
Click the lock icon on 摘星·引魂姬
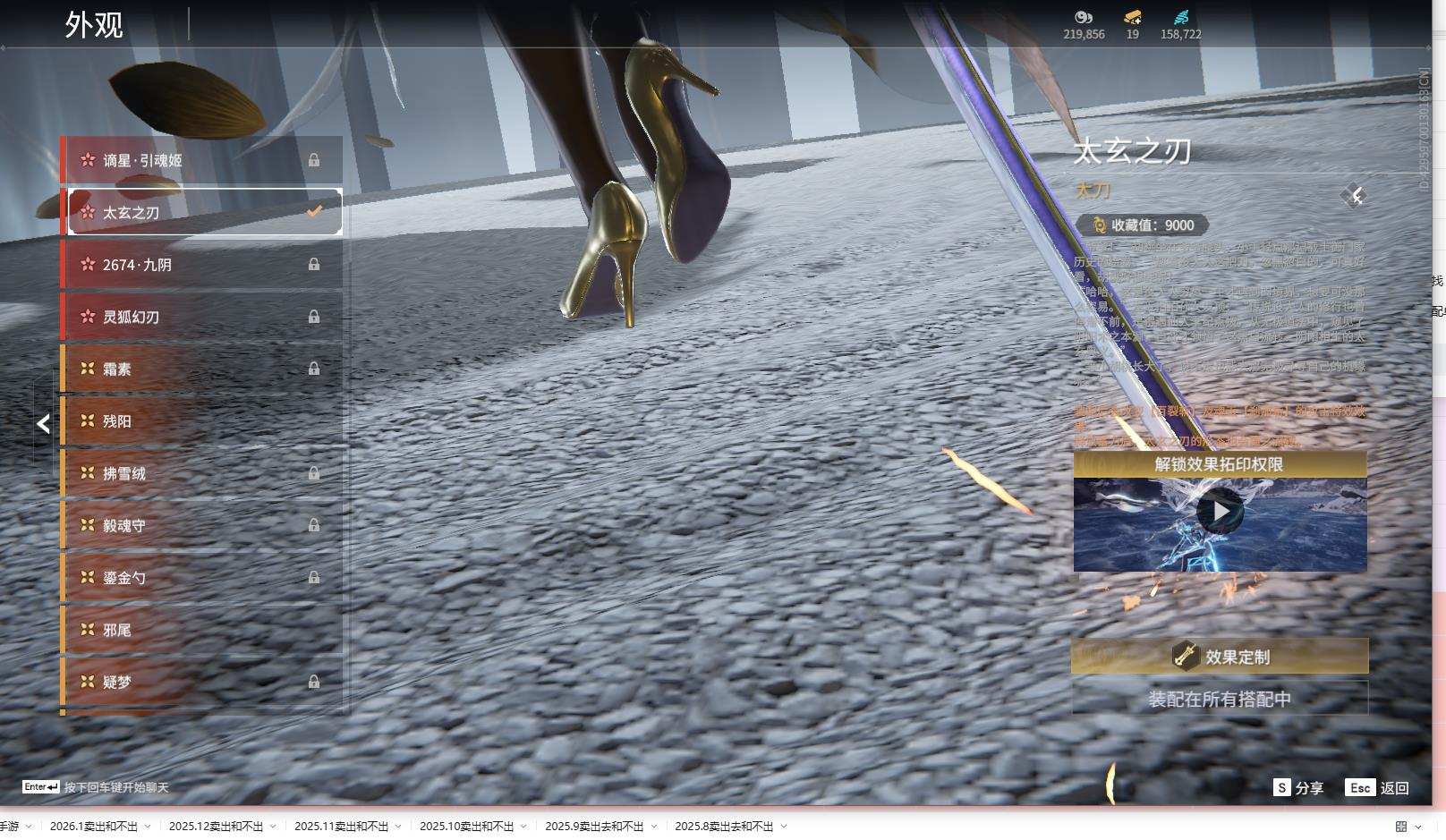point(314,160)
